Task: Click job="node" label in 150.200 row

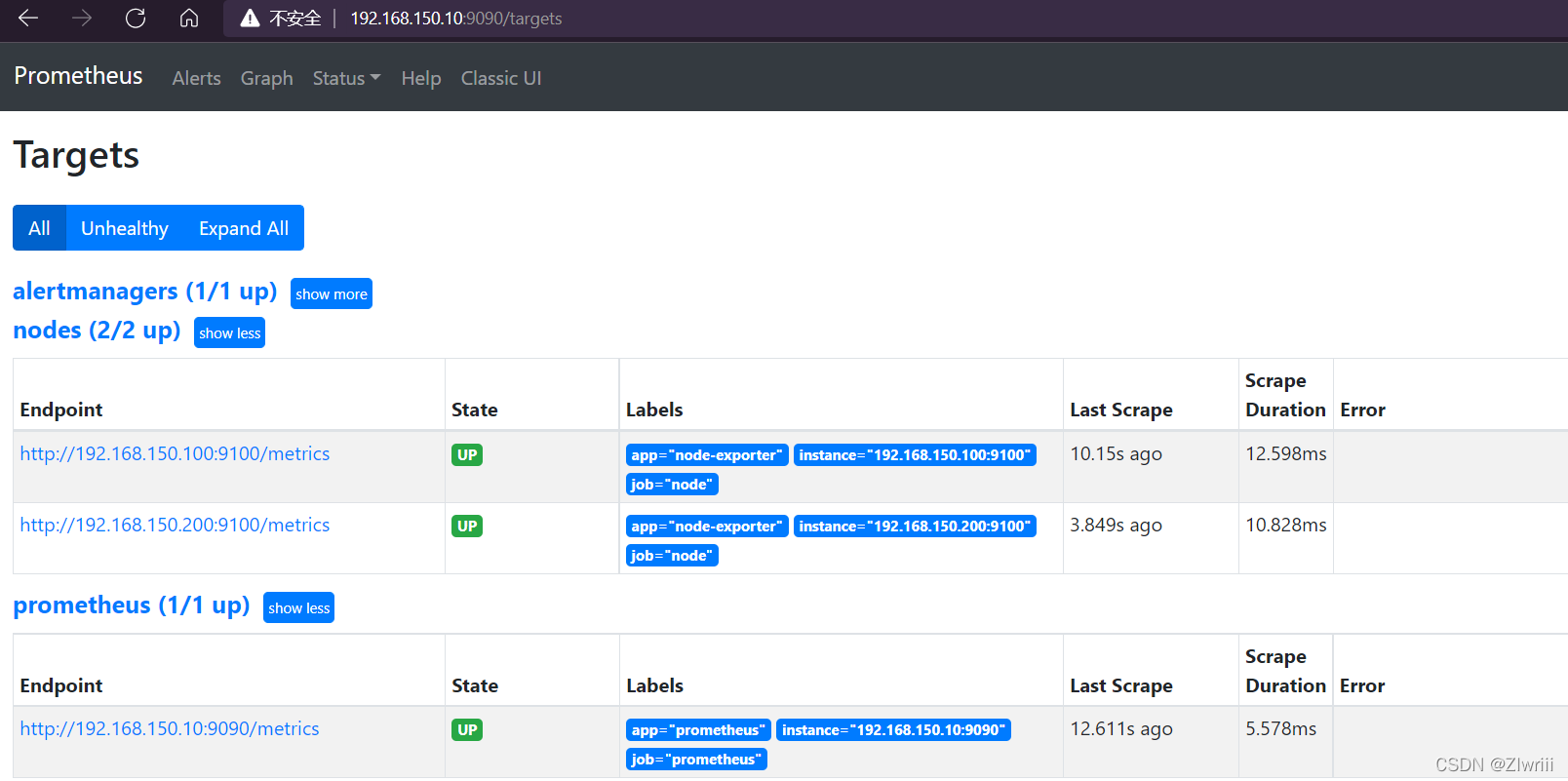Action: (x=672, y=555)
